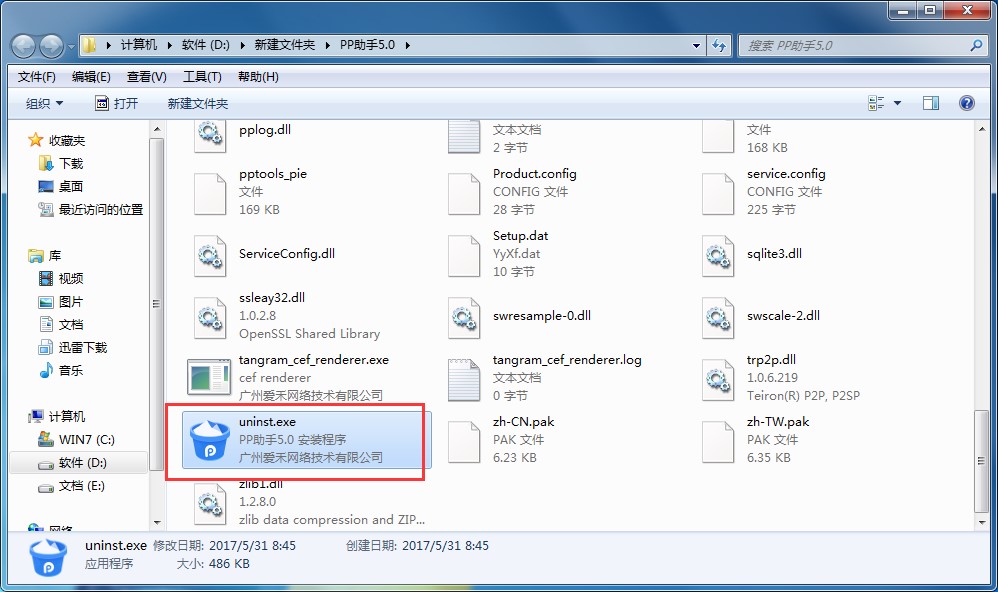Select the uninst.exe PP助手 installer icon
Image resolution: width=998 pixels, height=592 pixels.
tap(209, 440)
